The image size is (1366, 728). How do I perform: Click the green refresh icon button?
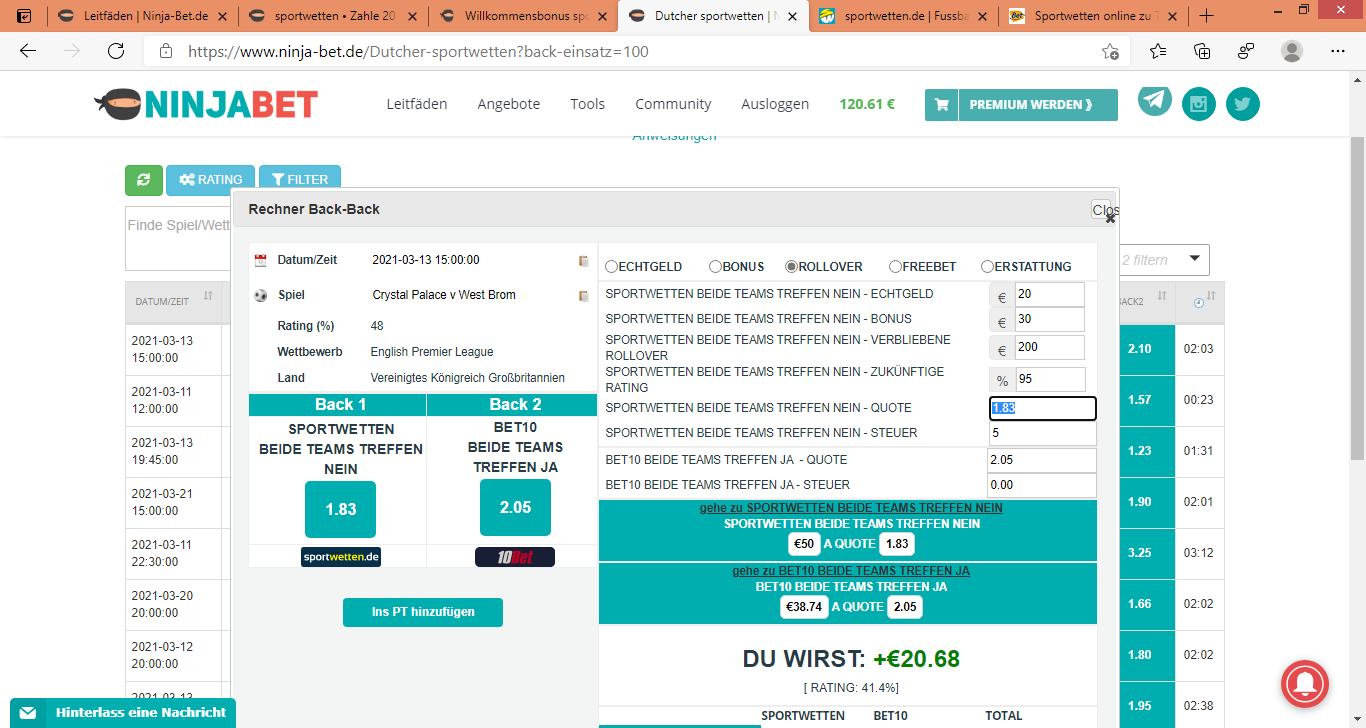coord(143,180)
